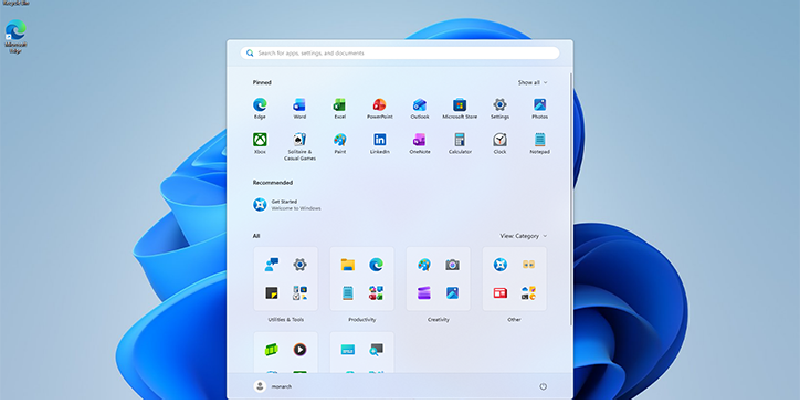Open Paint inside the Creativity group
Viewport: 800px width, 400px height.
[424, 264]
